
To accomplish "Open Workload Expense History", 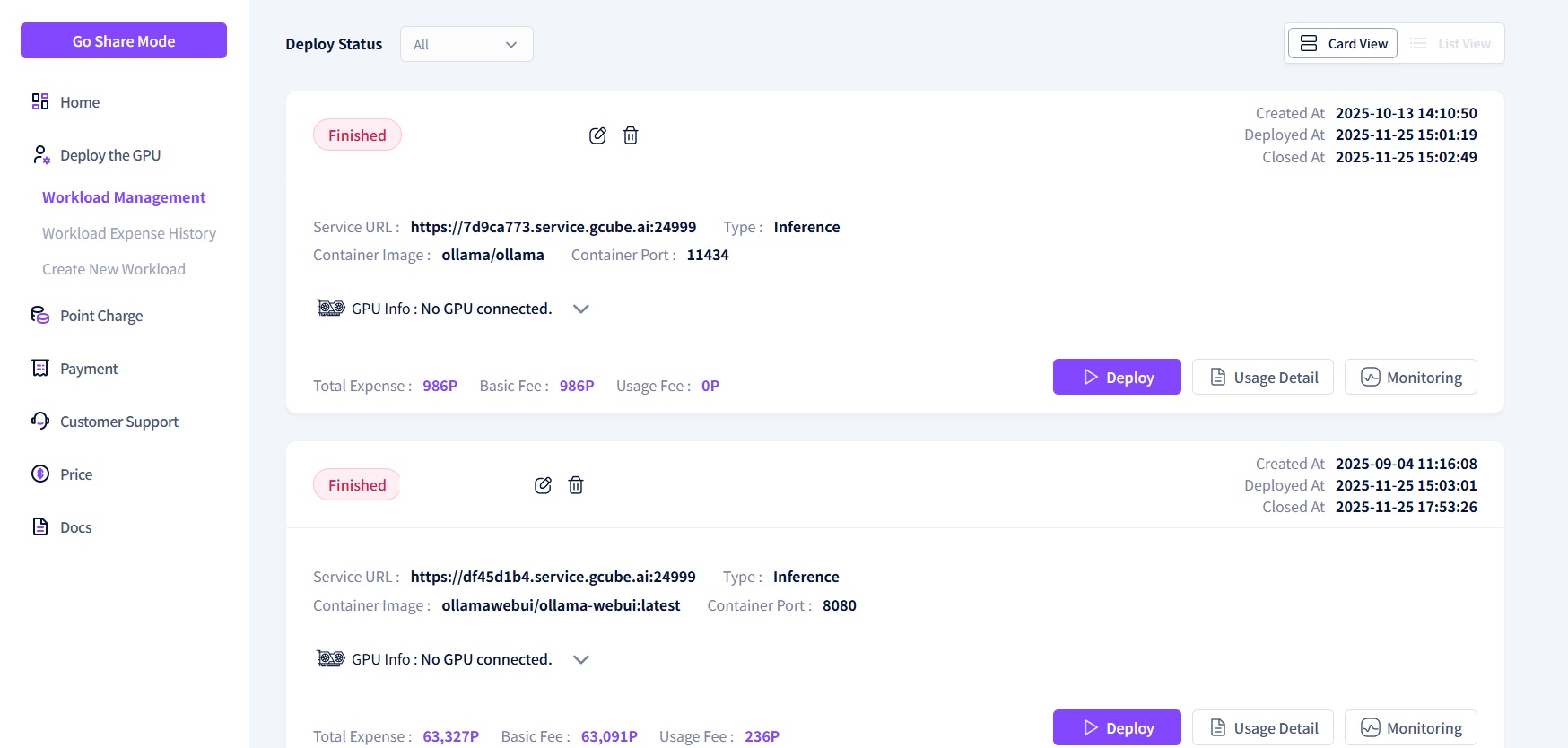I will pos(129,233).
